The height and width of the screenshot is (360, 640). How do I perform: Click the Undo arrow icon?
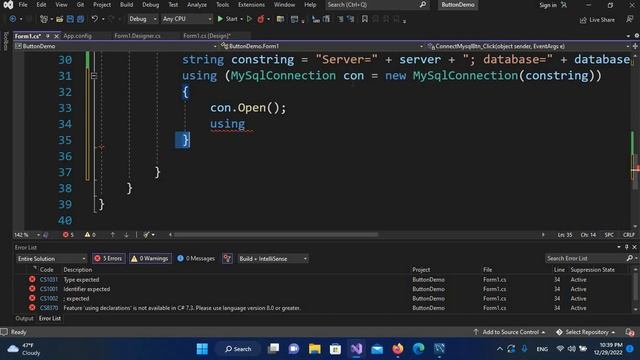(95, 19)
